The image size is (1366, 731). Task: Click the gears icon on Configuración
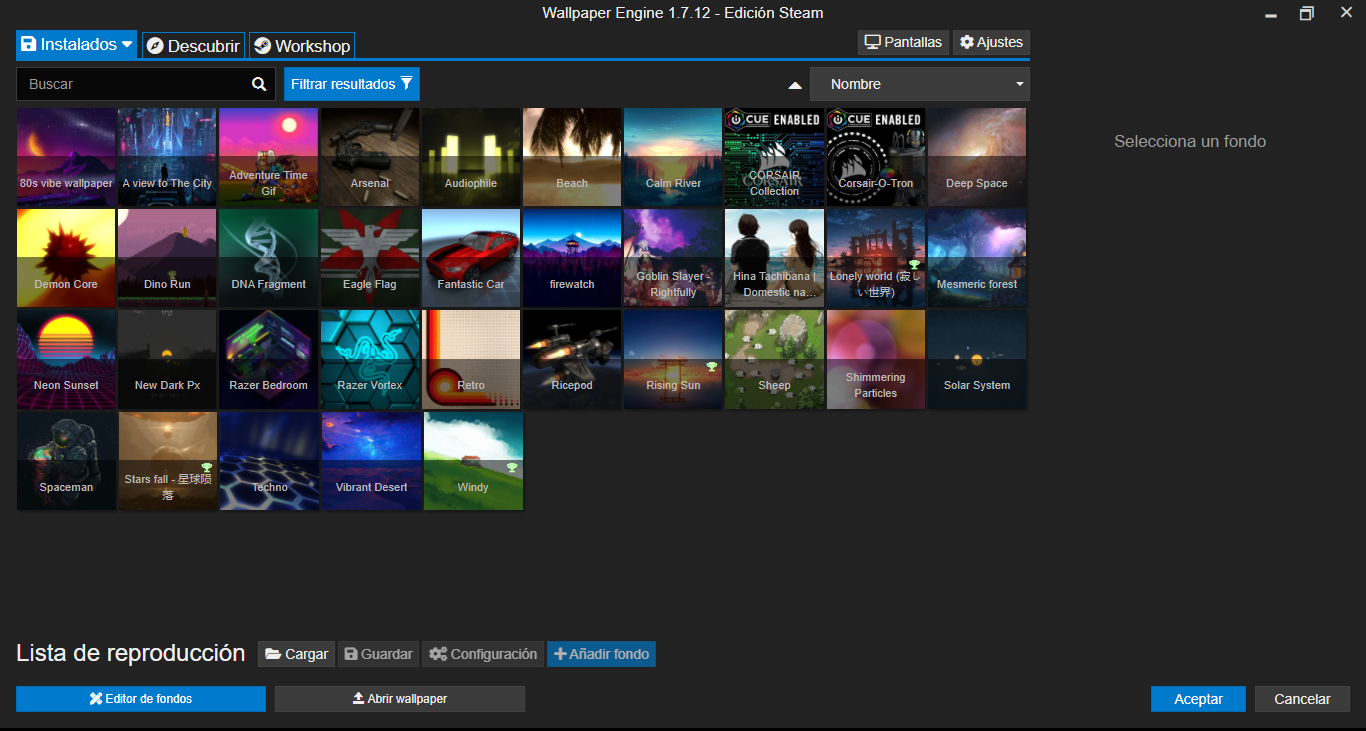[x=439, y=653]
